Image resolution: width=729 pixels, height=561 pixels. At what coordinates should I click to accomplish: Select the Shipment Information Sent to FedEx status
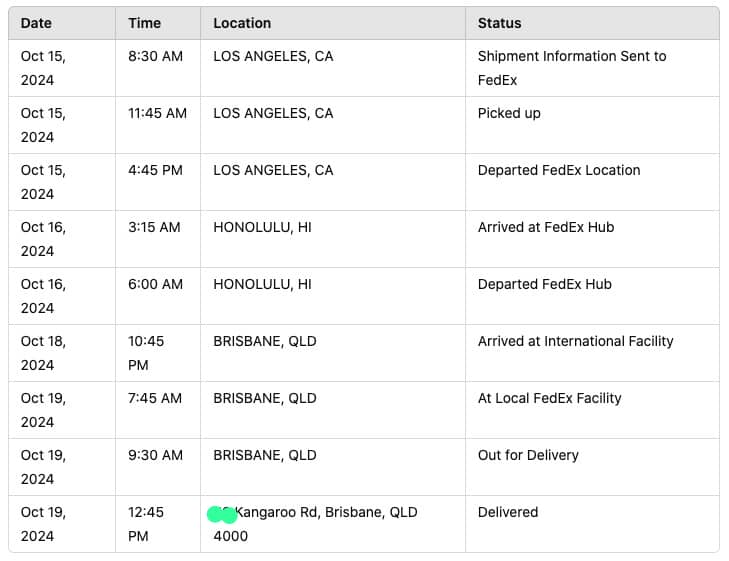pyautogui.click(x=571, y=68)
